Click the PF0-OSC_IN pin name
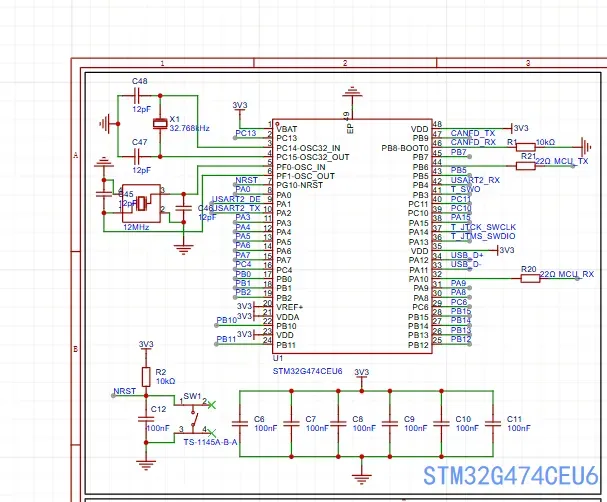 tap(301, 167)
